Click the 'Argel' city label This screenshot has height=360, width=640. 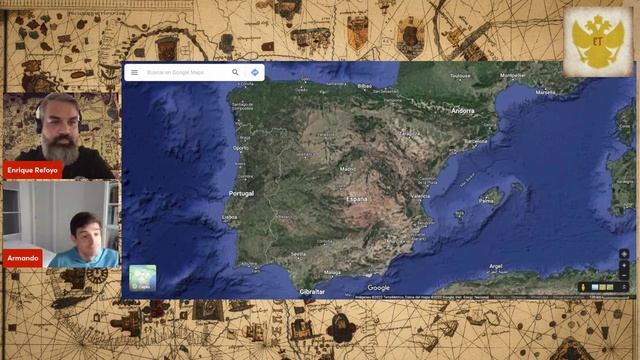click(x=496, y=266)
